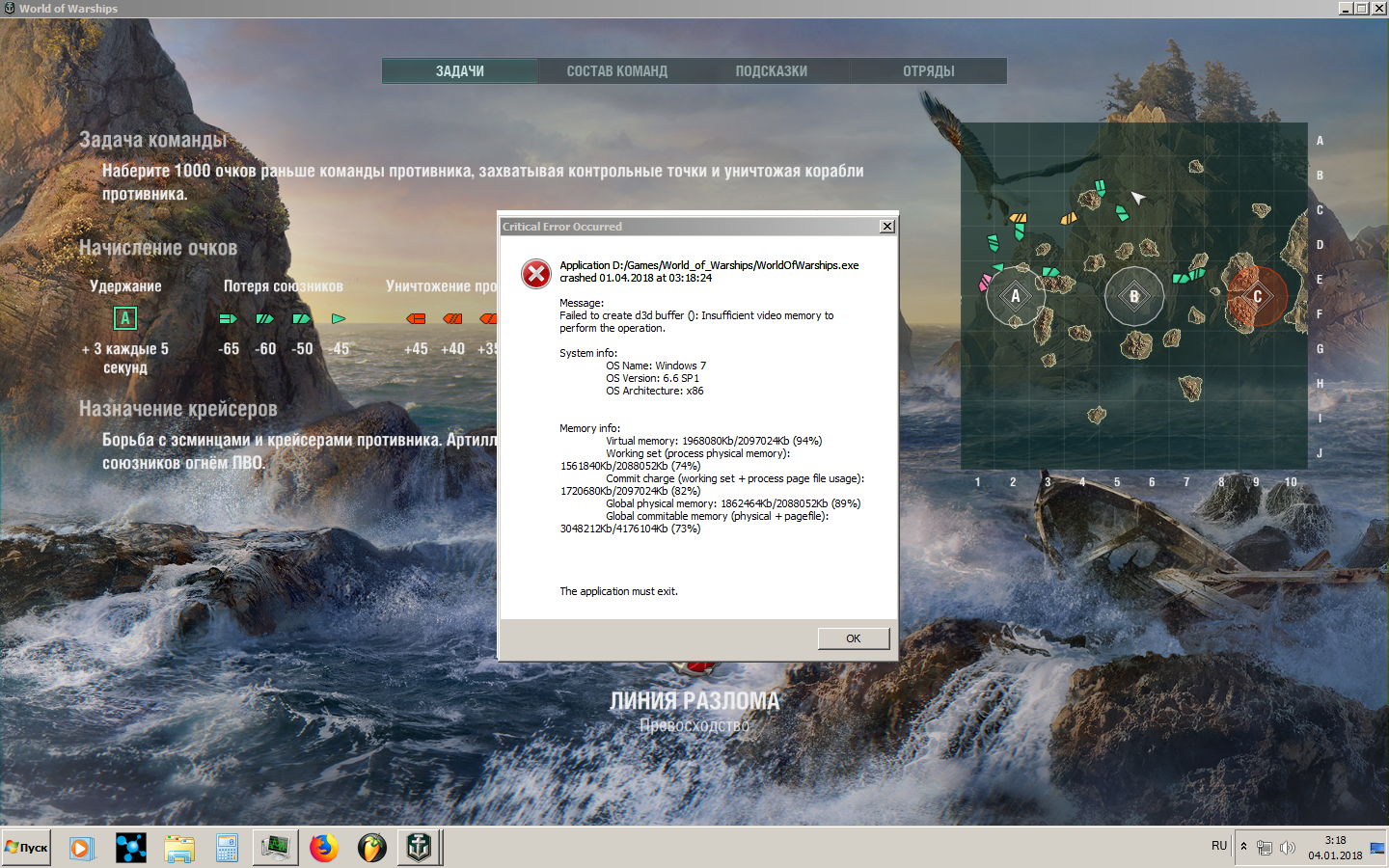
Task: Click the green ally ship icon above -50
Action: [x=302, y=318]
